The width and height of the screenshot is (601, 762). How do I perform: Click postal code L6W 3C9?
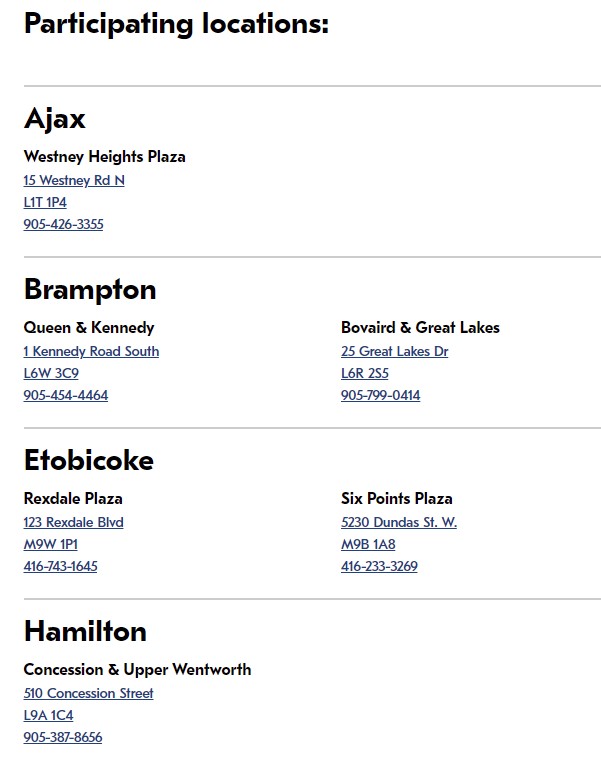[51, 373]
